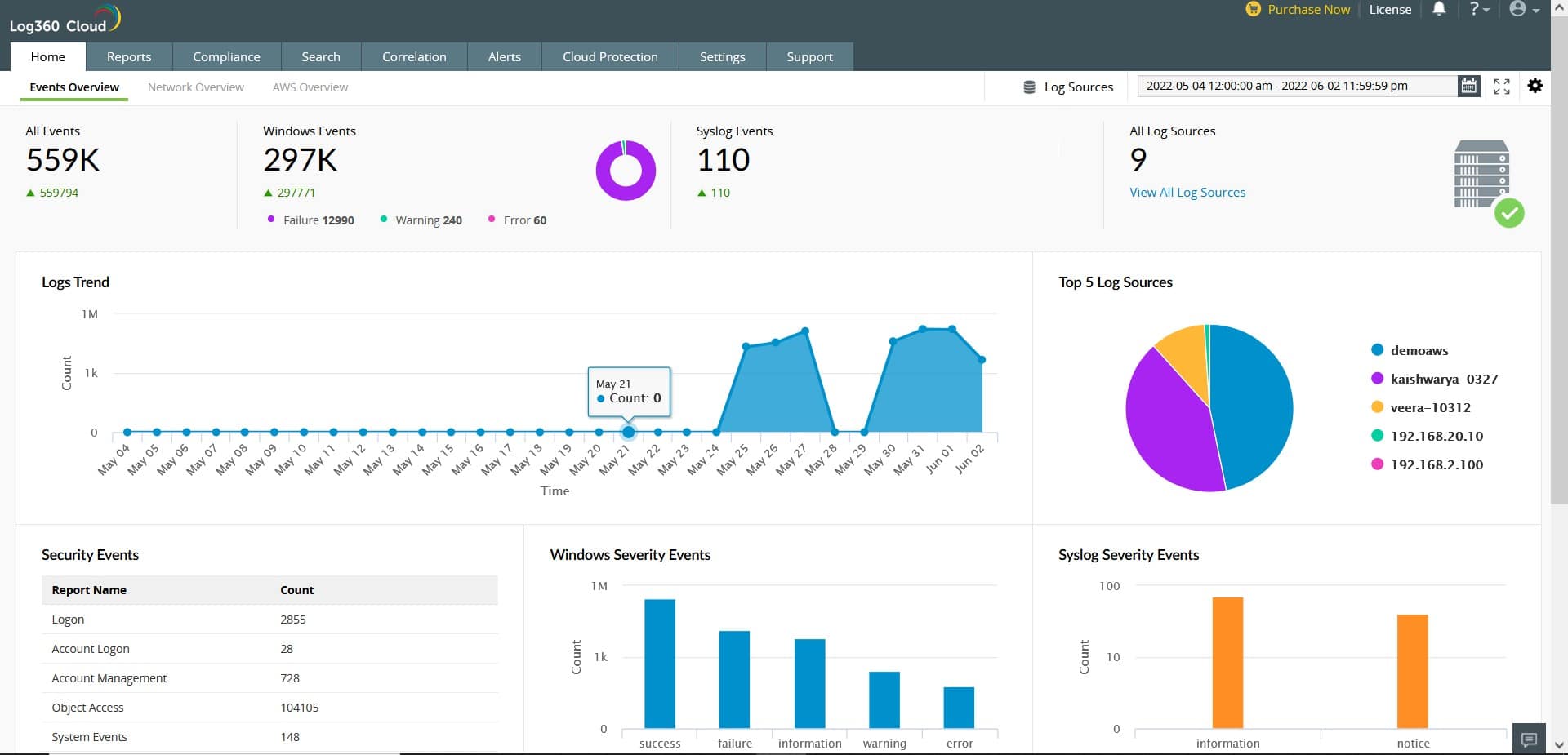Click Error 60 legend item
This screenshot has height=755, width=1568.
point(517,220)
